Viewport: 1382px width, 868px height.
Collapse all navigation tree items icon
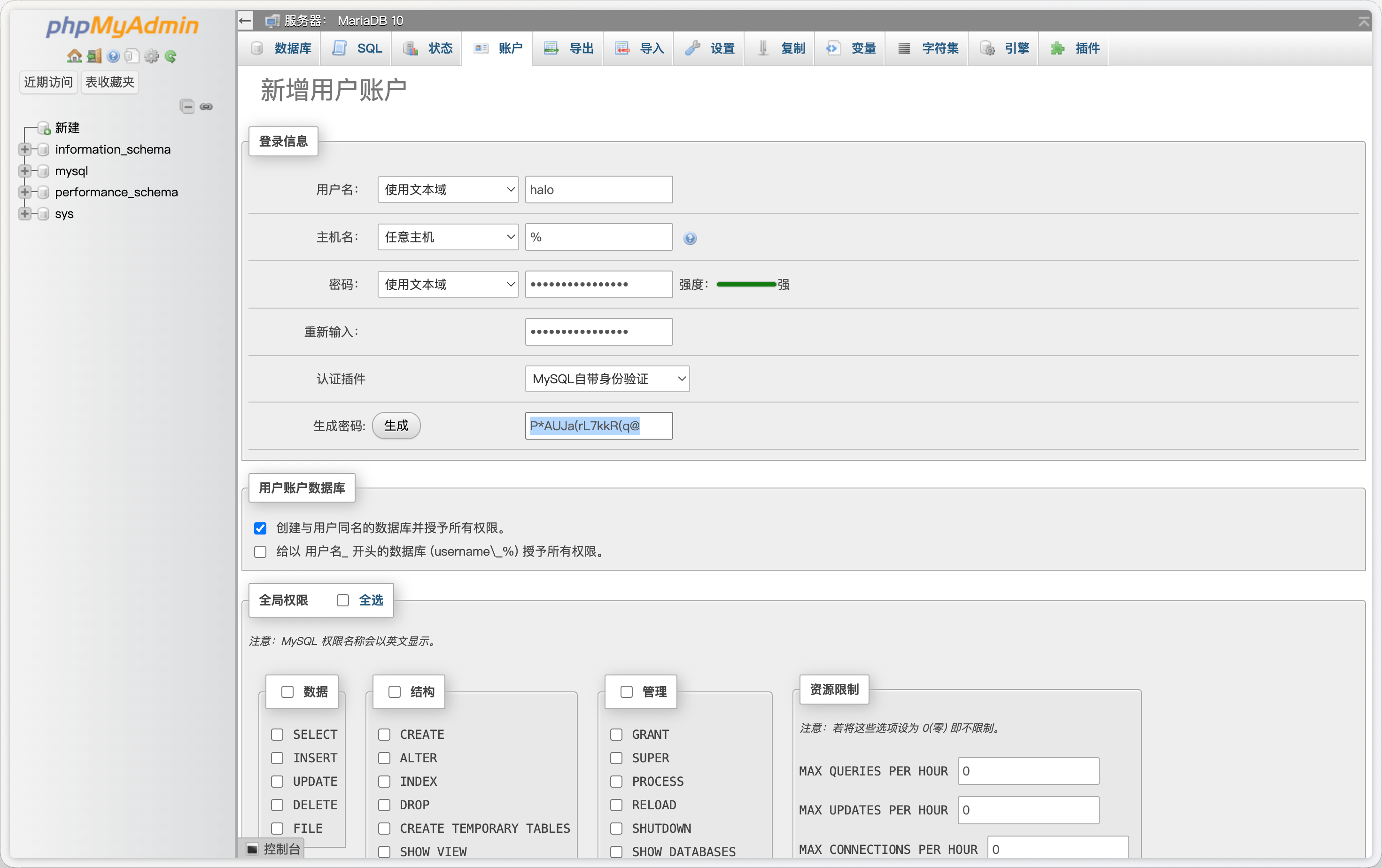point(187,106)
